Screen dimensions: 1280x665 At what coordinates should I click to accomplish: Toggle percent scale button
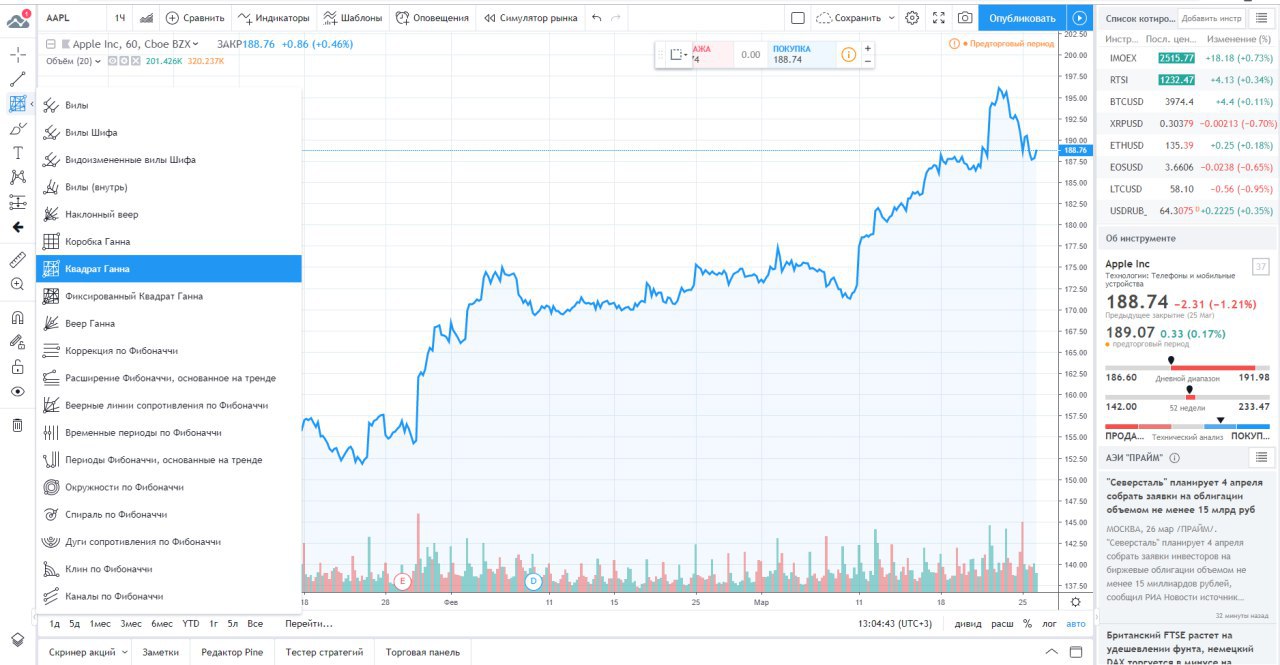pyautogui.click(x=1027, y=624)
